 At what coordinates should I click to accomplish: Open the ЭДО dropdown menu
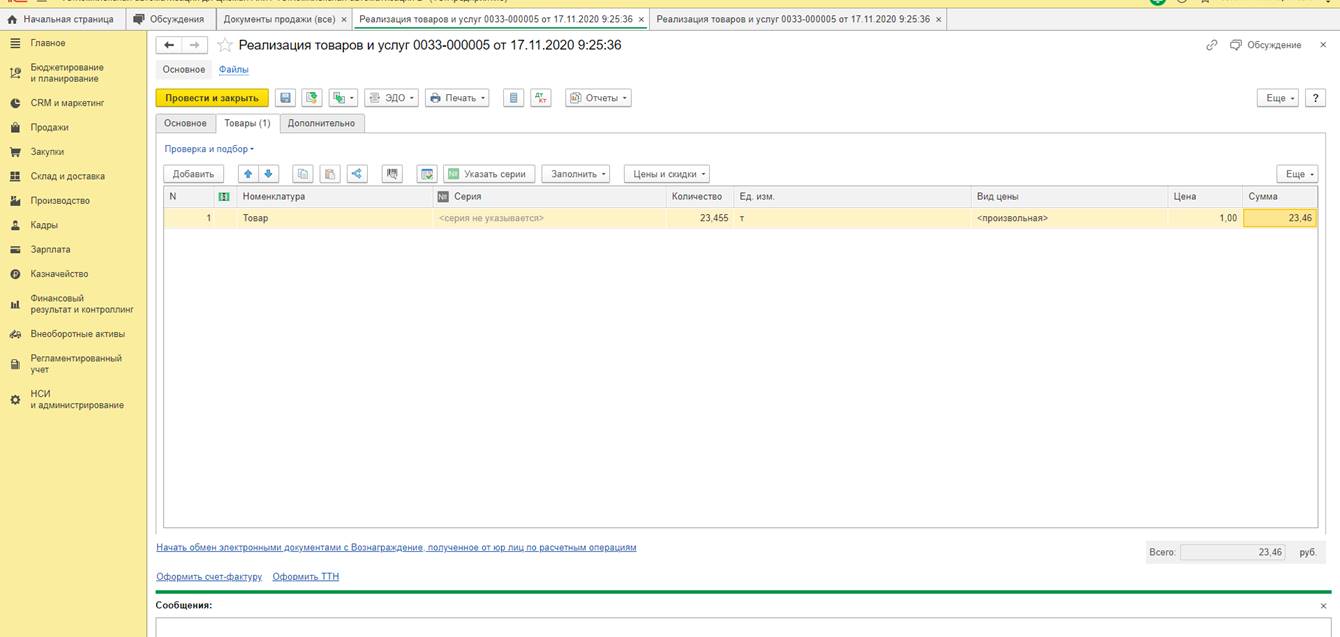(391, 98)
